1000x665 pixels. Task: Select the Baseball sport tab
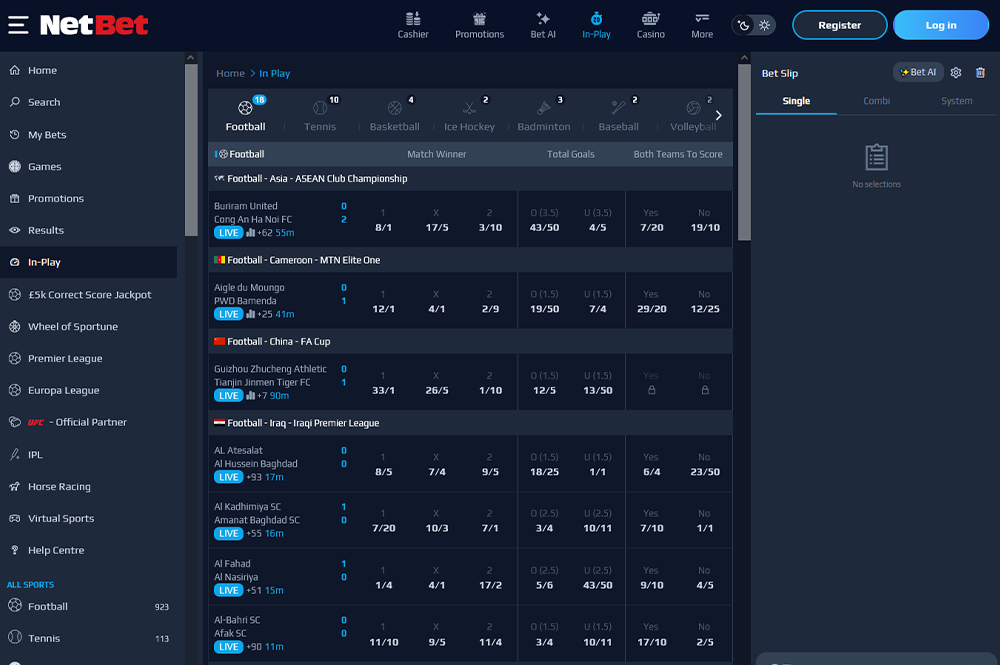coord(619,115)
